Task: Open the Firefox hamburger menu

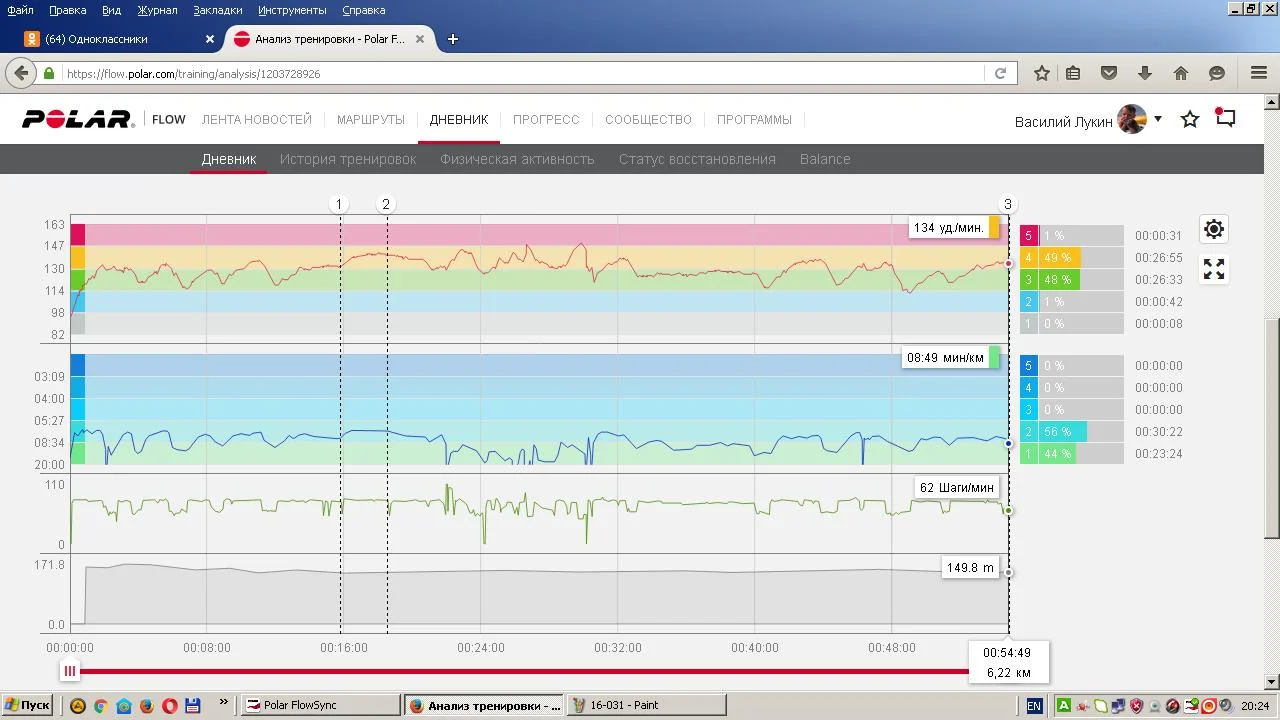Action: (1259, 73)
